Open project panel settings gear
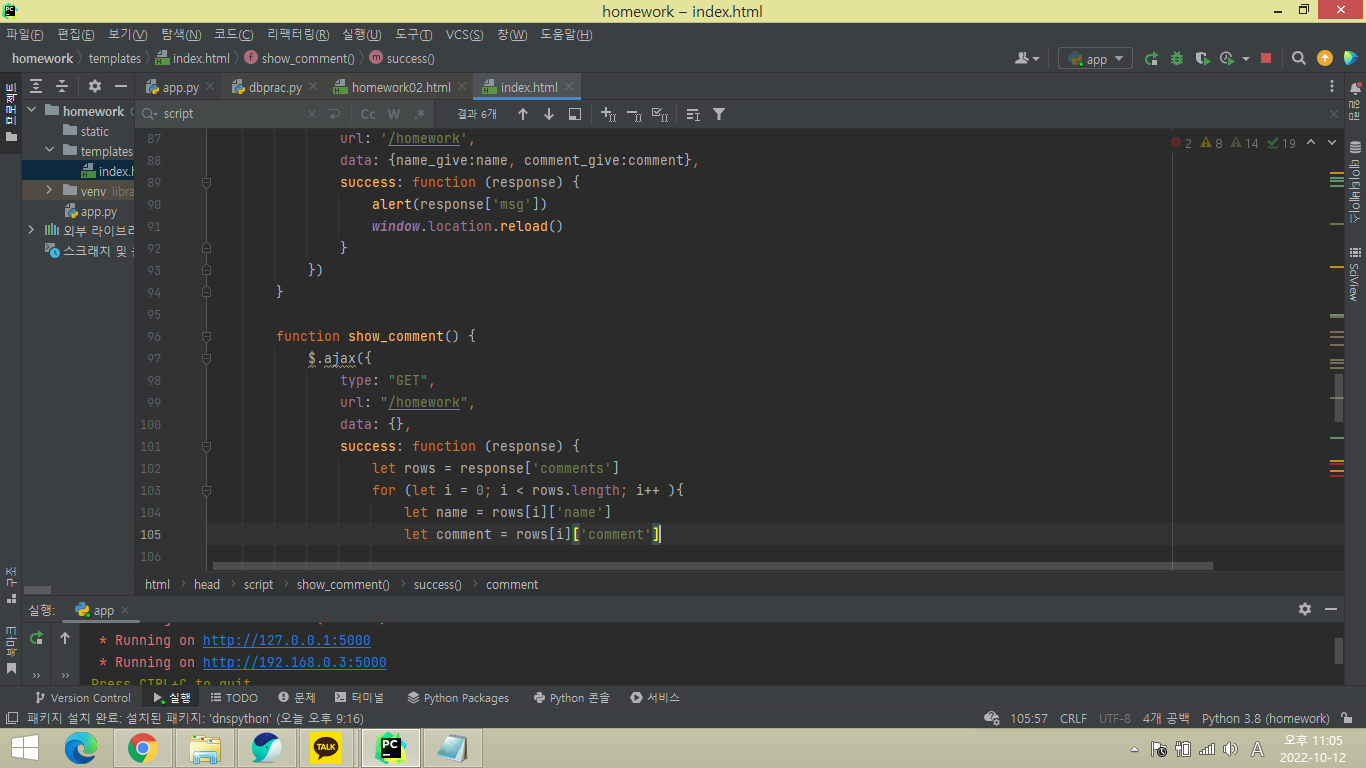The height and width of the screenshot is (768, 1366). point(95,87)
